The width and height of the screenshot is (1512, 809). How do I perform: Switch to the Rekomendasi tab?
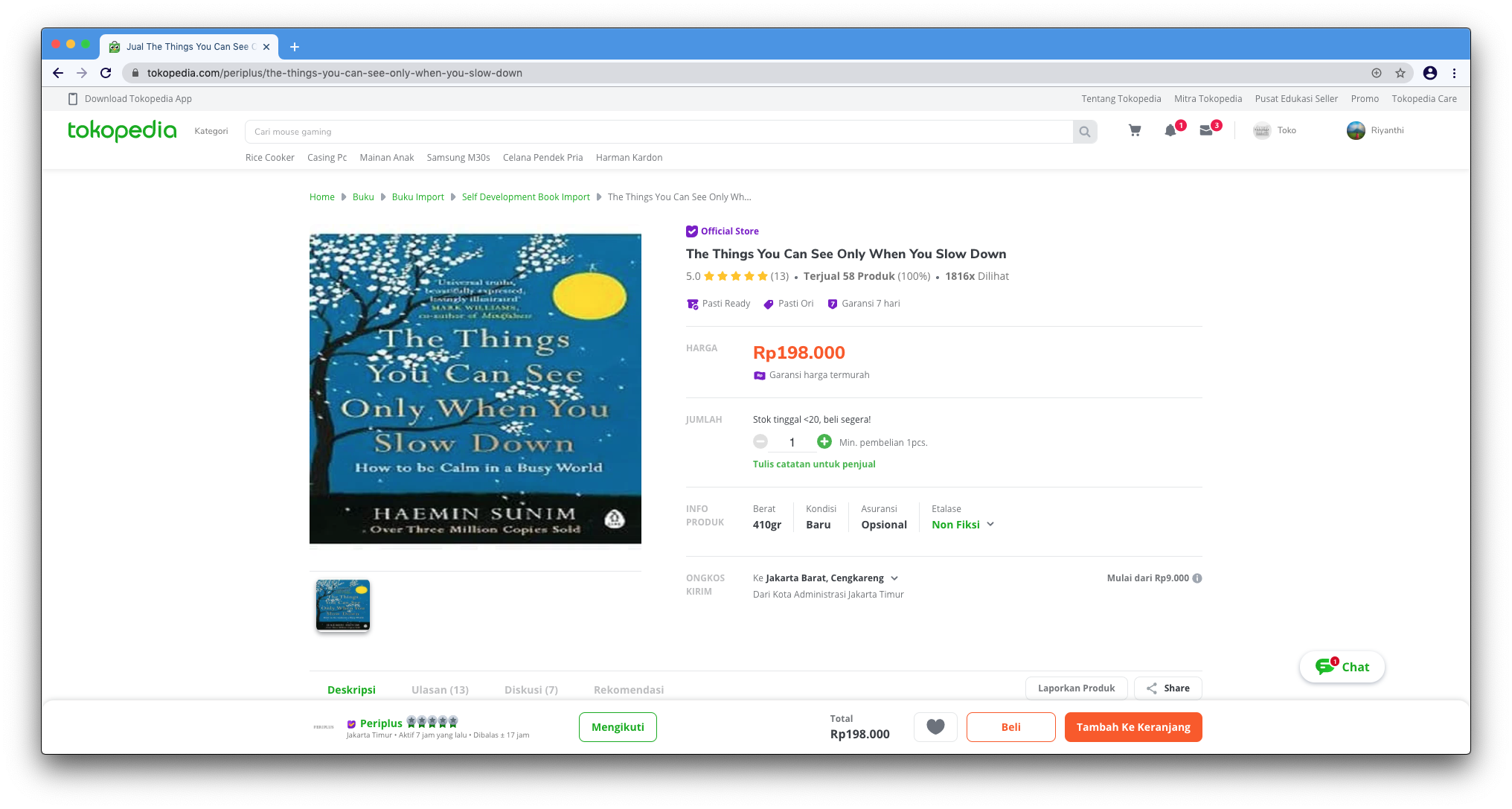click(x=629, y=690)
